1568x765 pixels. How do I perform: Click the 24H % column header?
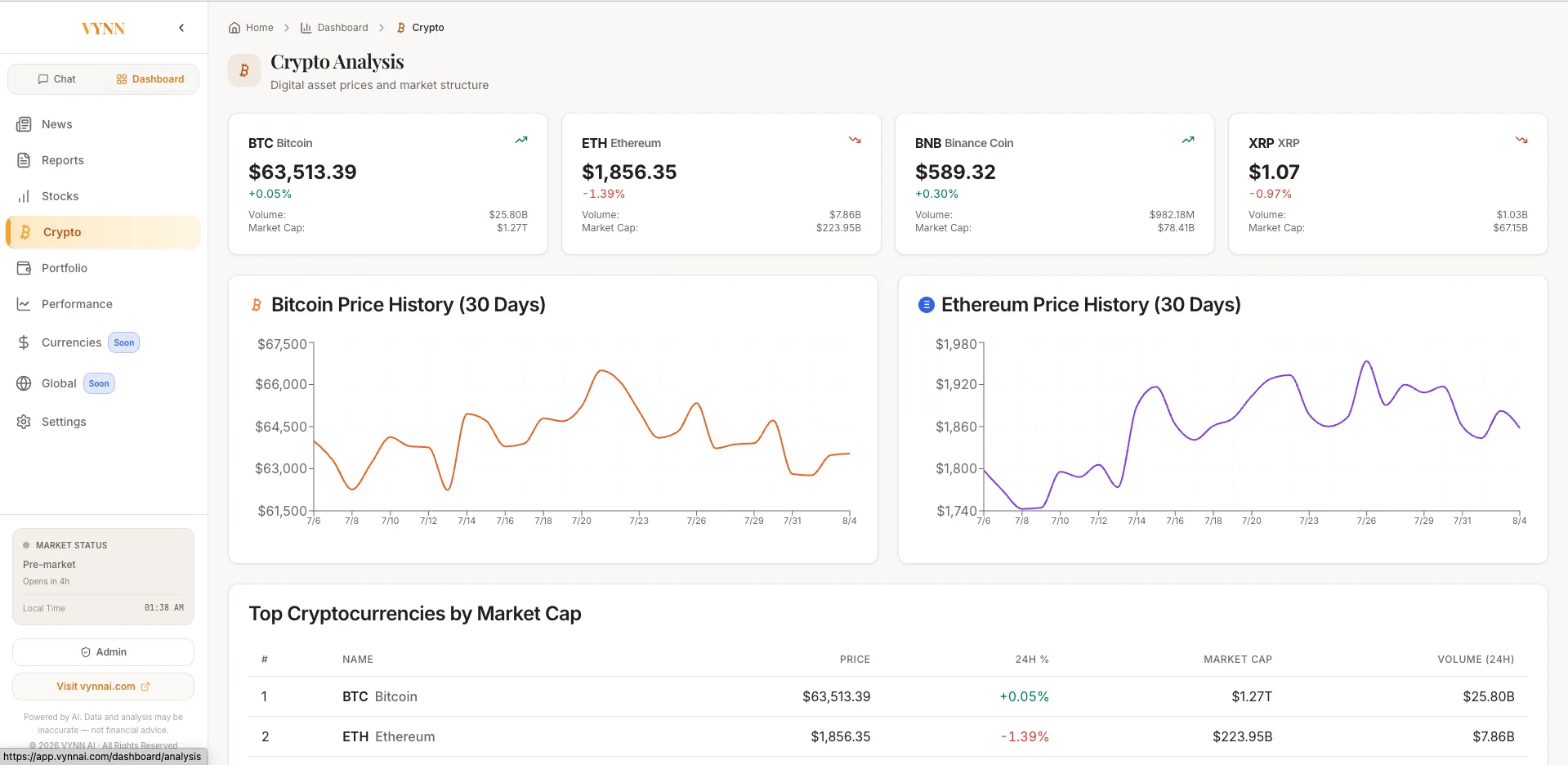pos(1032,660)
